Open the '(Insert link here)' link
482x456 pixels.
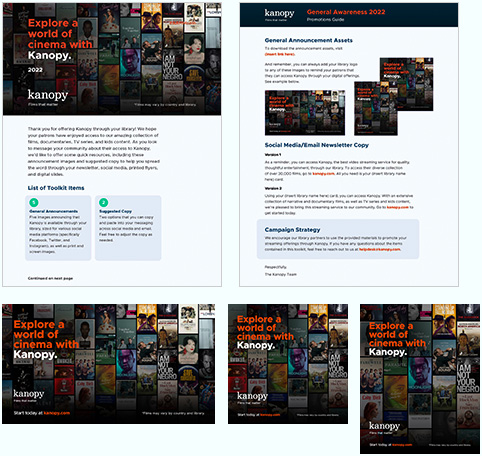pos(280,54)
